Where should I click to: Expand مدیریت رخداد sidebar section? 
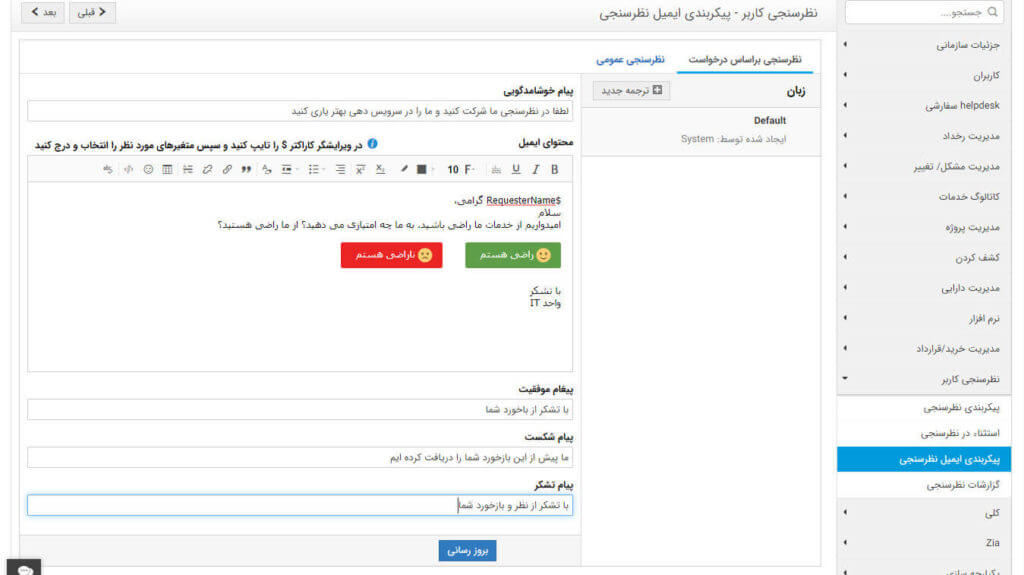pyautogui.click(x=923, y=136)
